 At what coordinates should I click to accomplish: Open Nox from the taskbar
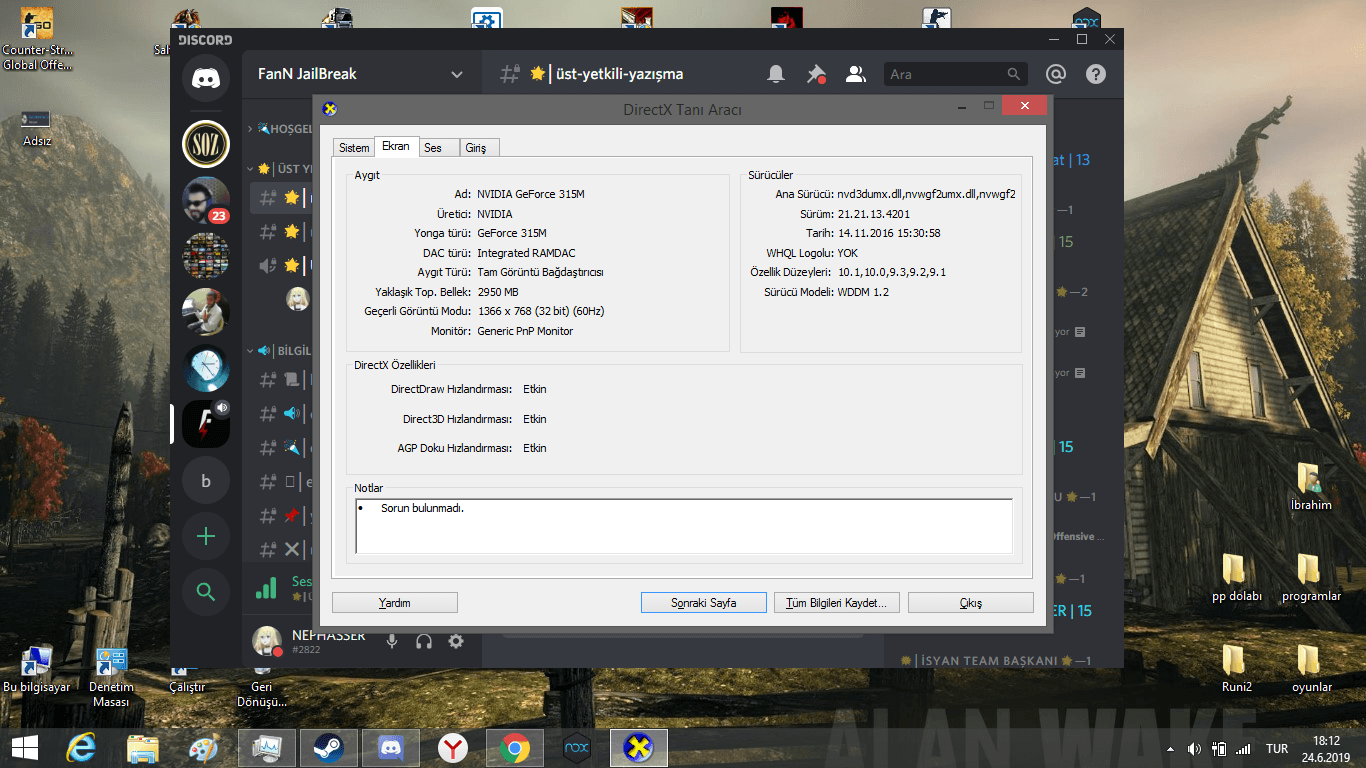[577, 748]
